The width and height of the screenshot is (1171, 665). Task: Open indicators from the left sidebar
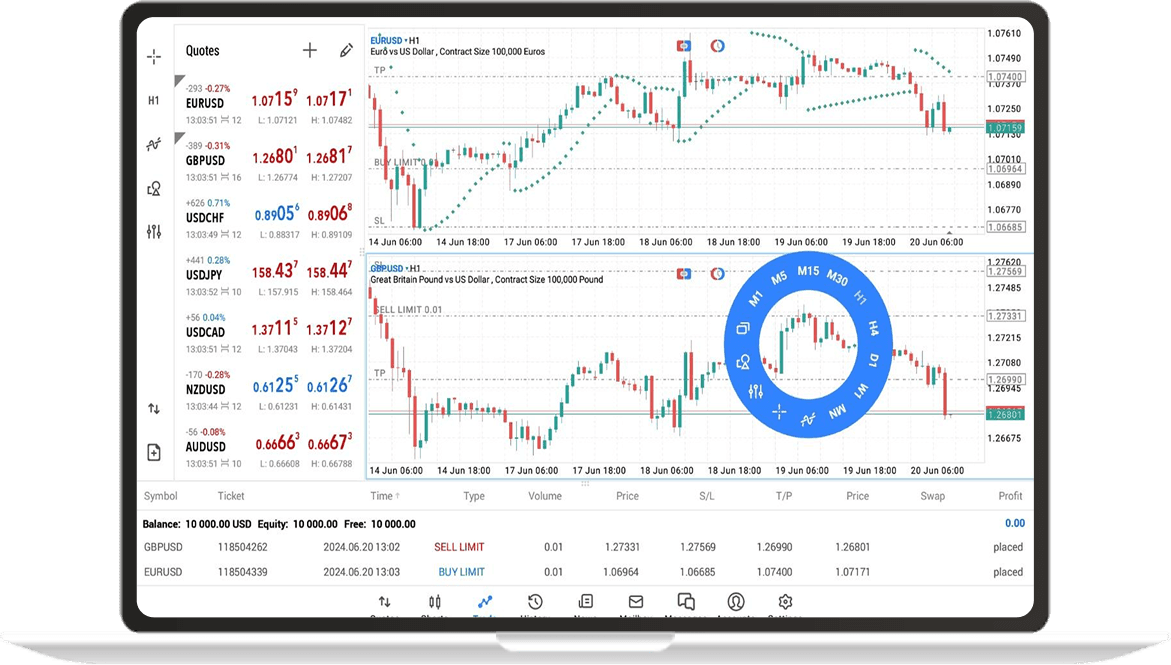click(x=154, y=144)
